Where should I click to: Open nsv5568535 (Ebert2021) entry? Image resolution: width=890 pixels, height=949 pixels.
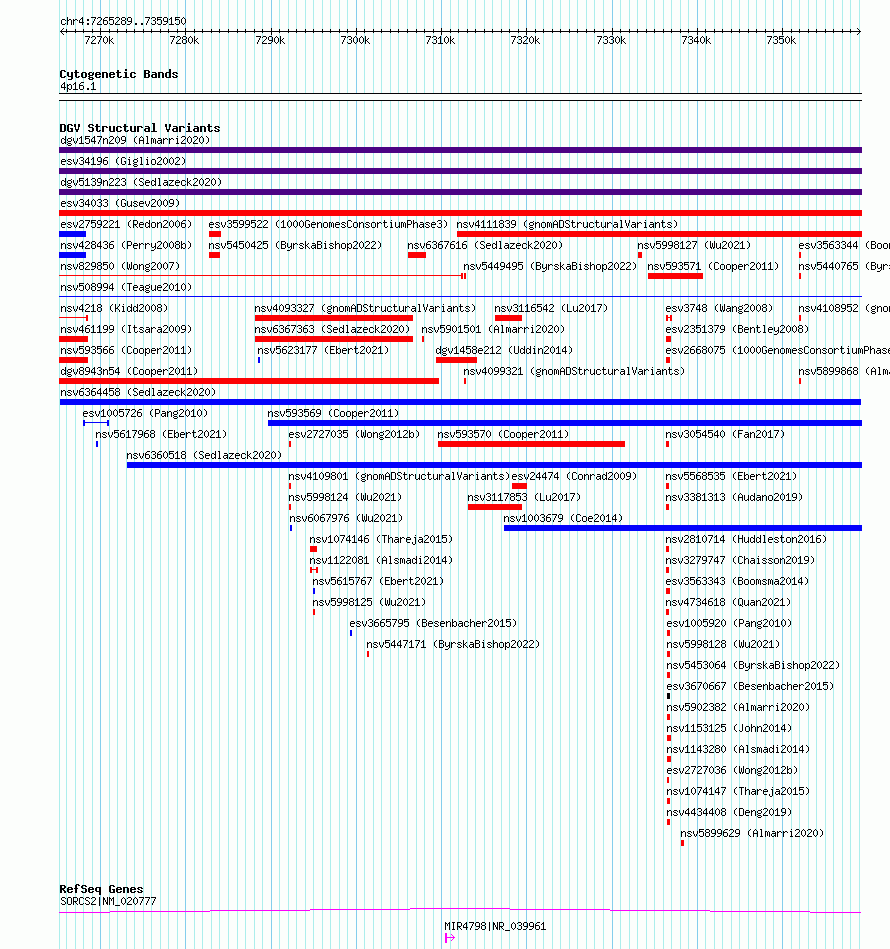(731, 477)
